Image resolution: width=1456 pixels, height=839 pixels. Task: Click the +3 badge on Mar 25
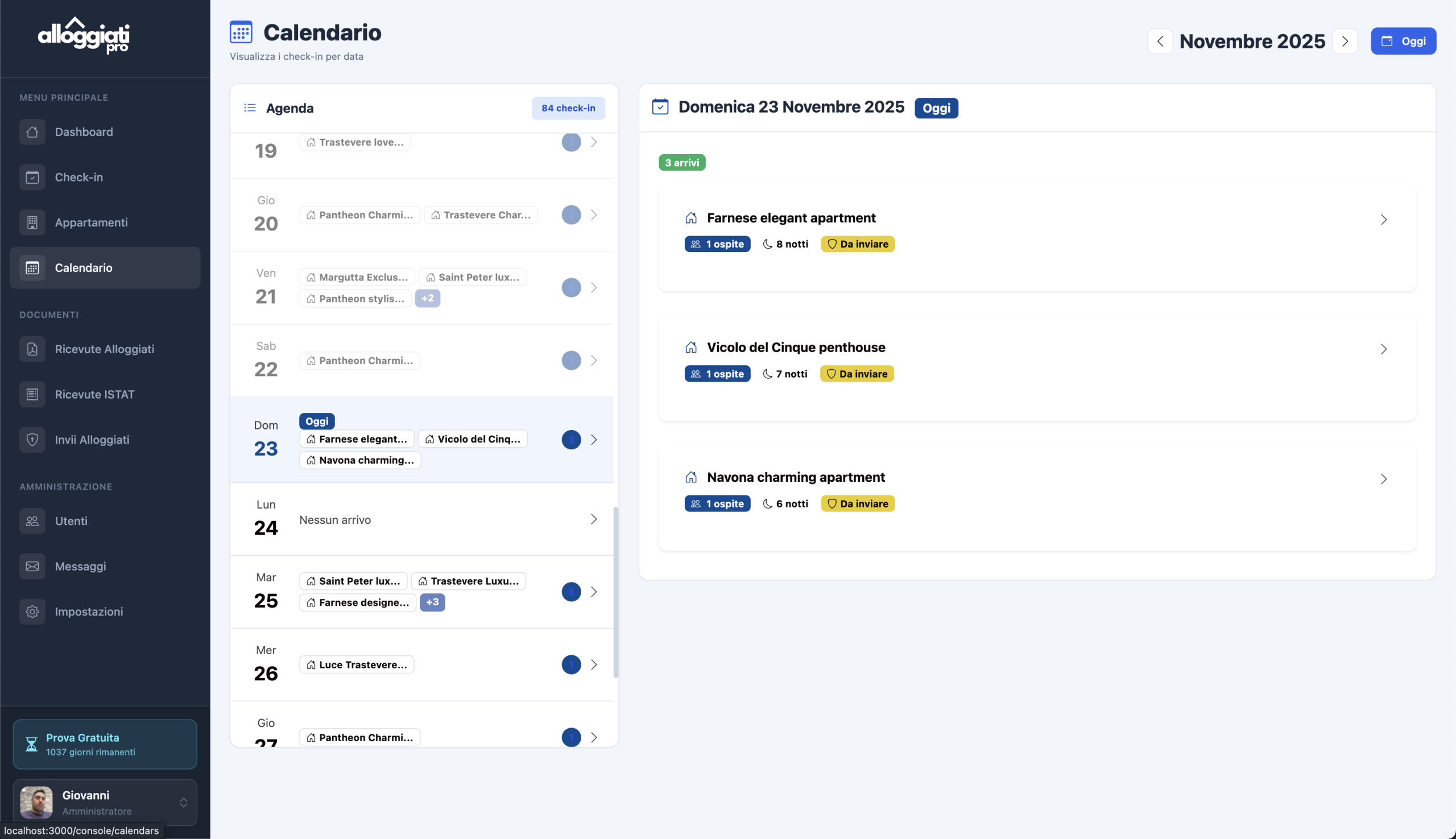[432, 602]
